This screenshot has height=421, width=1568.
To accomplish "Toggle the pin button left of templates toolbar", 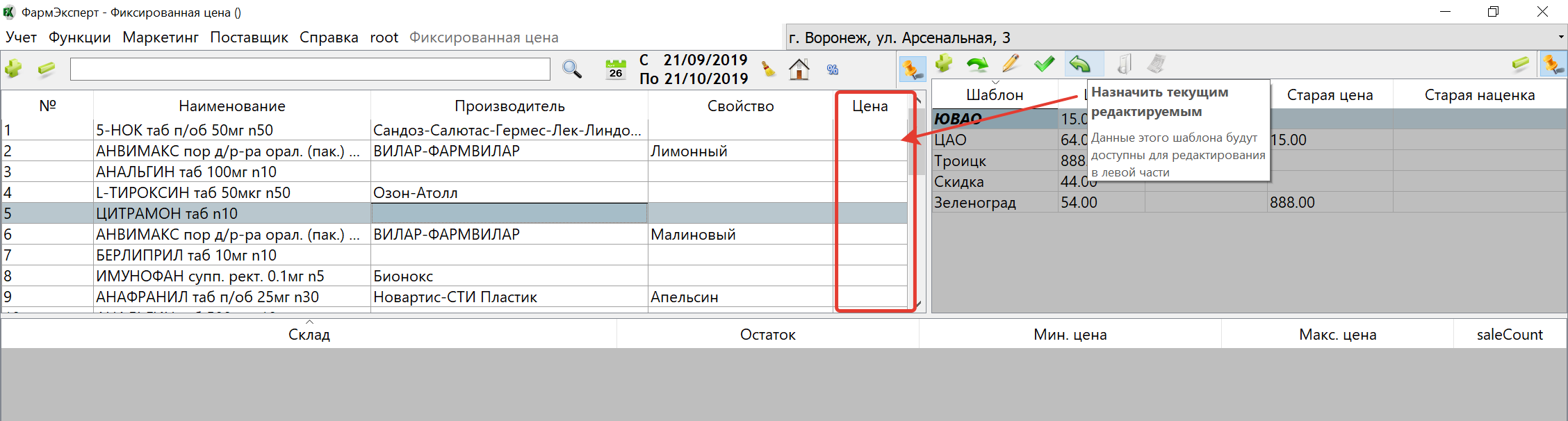I will pos(911,69).
